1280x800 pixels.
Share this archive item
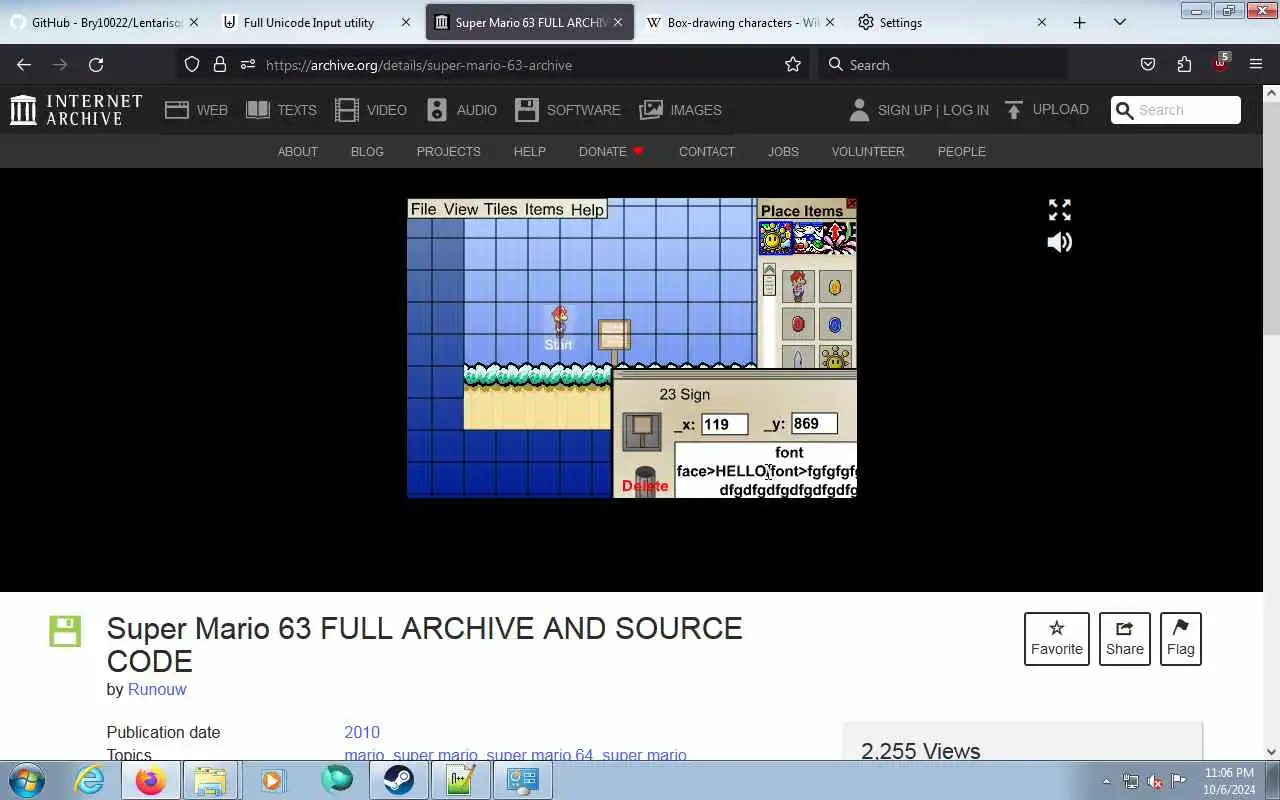point(1124,638)
